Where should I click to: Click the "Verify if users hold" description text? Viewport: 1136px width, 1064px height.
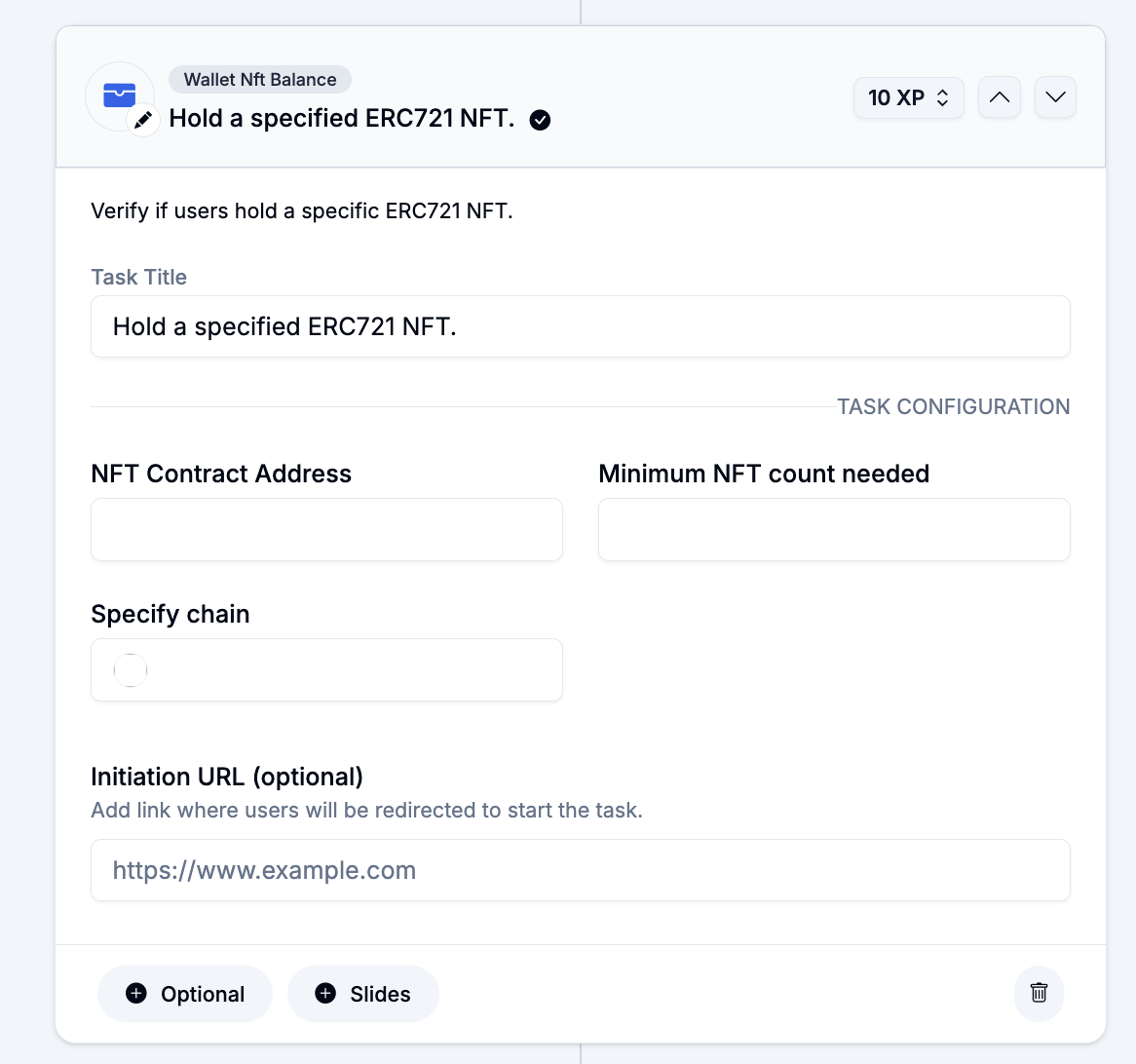point(301,211)
